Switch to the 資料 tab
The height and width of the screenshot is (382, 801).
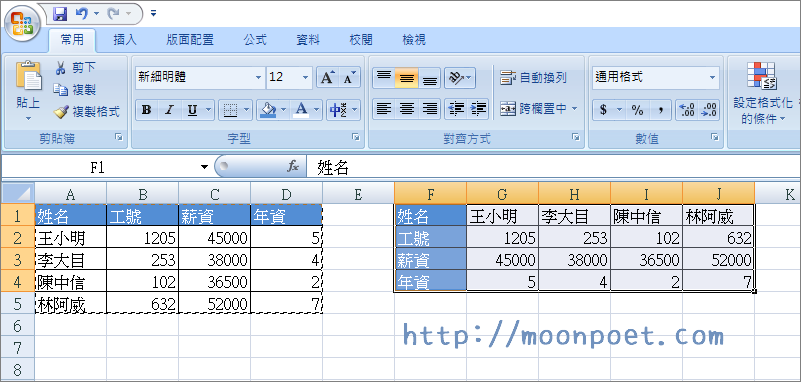(308, 40)
